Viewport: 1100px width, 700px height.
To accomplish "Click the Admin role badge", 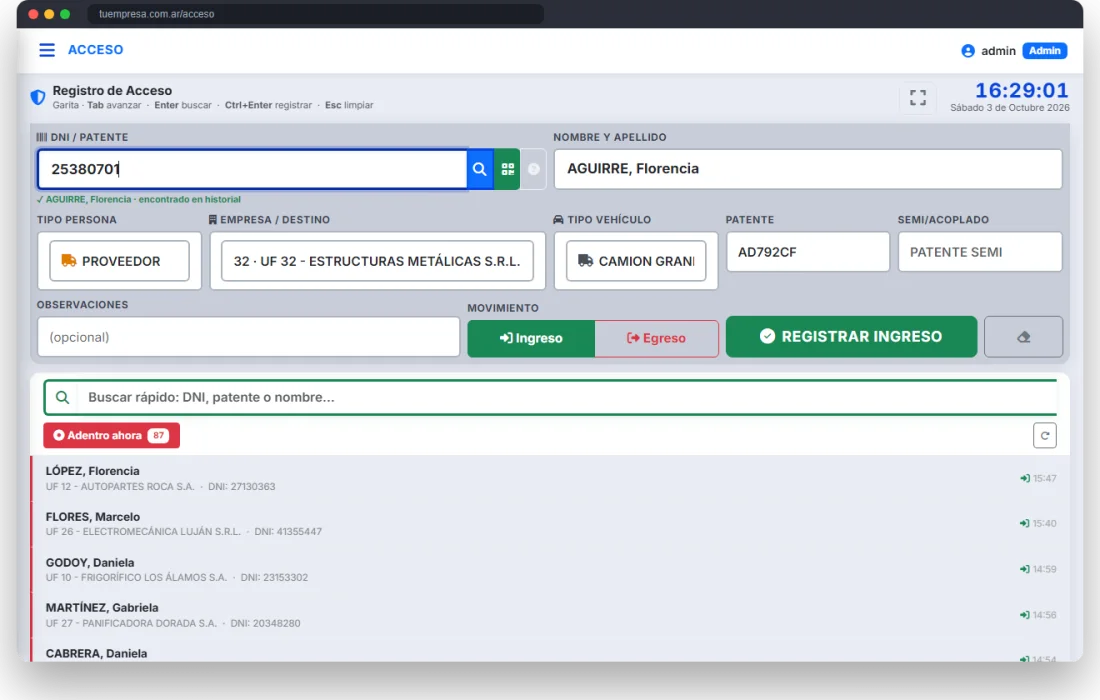I will 1045,51.
